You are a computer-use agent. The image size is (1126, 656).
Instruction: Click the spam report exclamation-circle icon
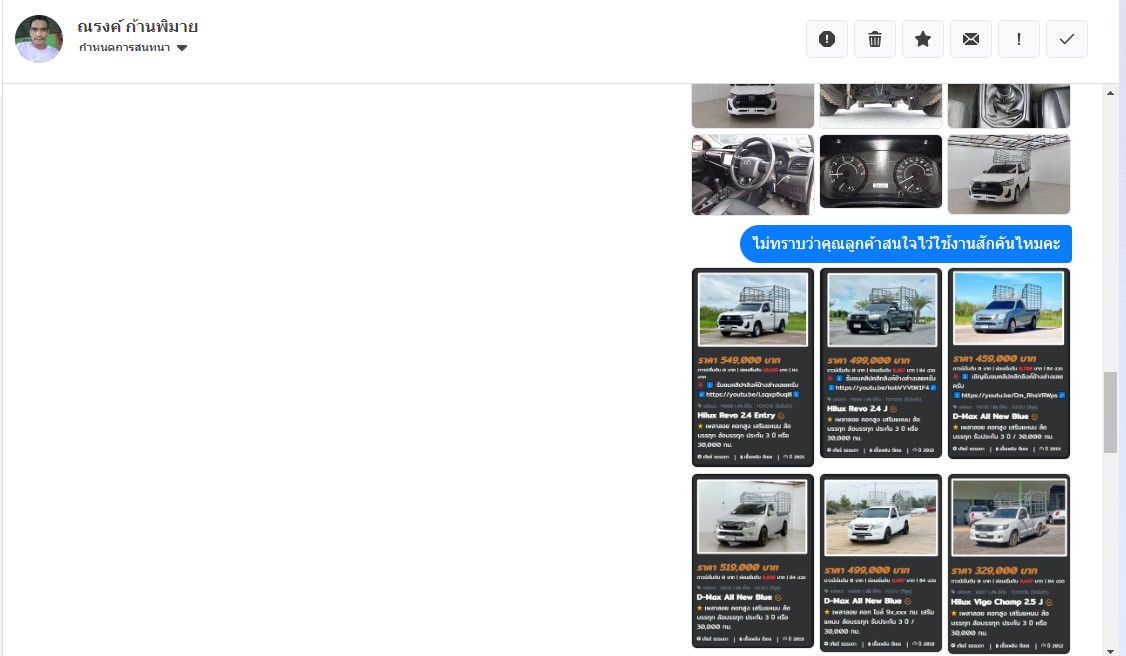(x=827, y=39)
